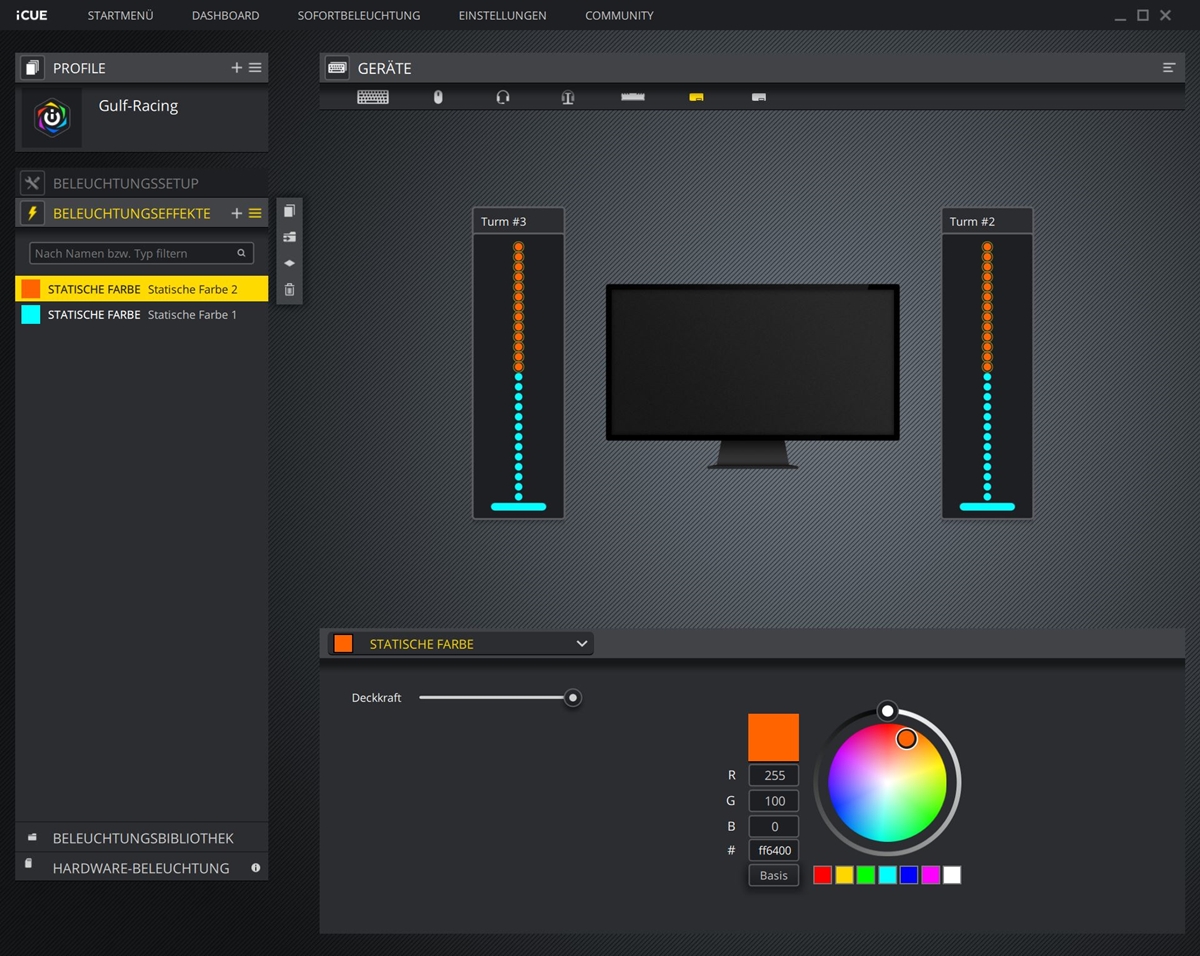Copy the selected lighting effect

pos(289,211)
